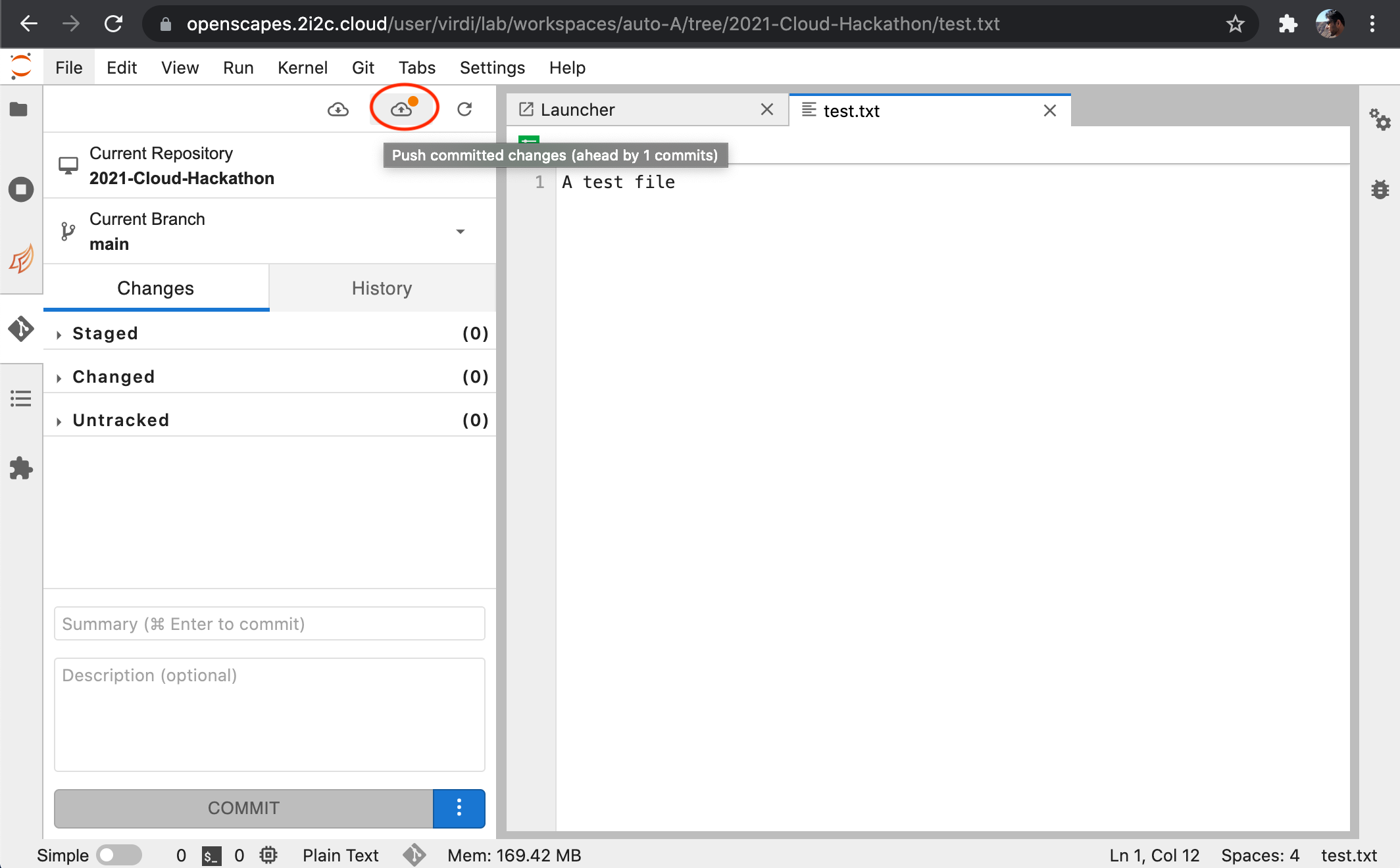Expand the Untracked files section
The image size is (1400, 868).
121,420
